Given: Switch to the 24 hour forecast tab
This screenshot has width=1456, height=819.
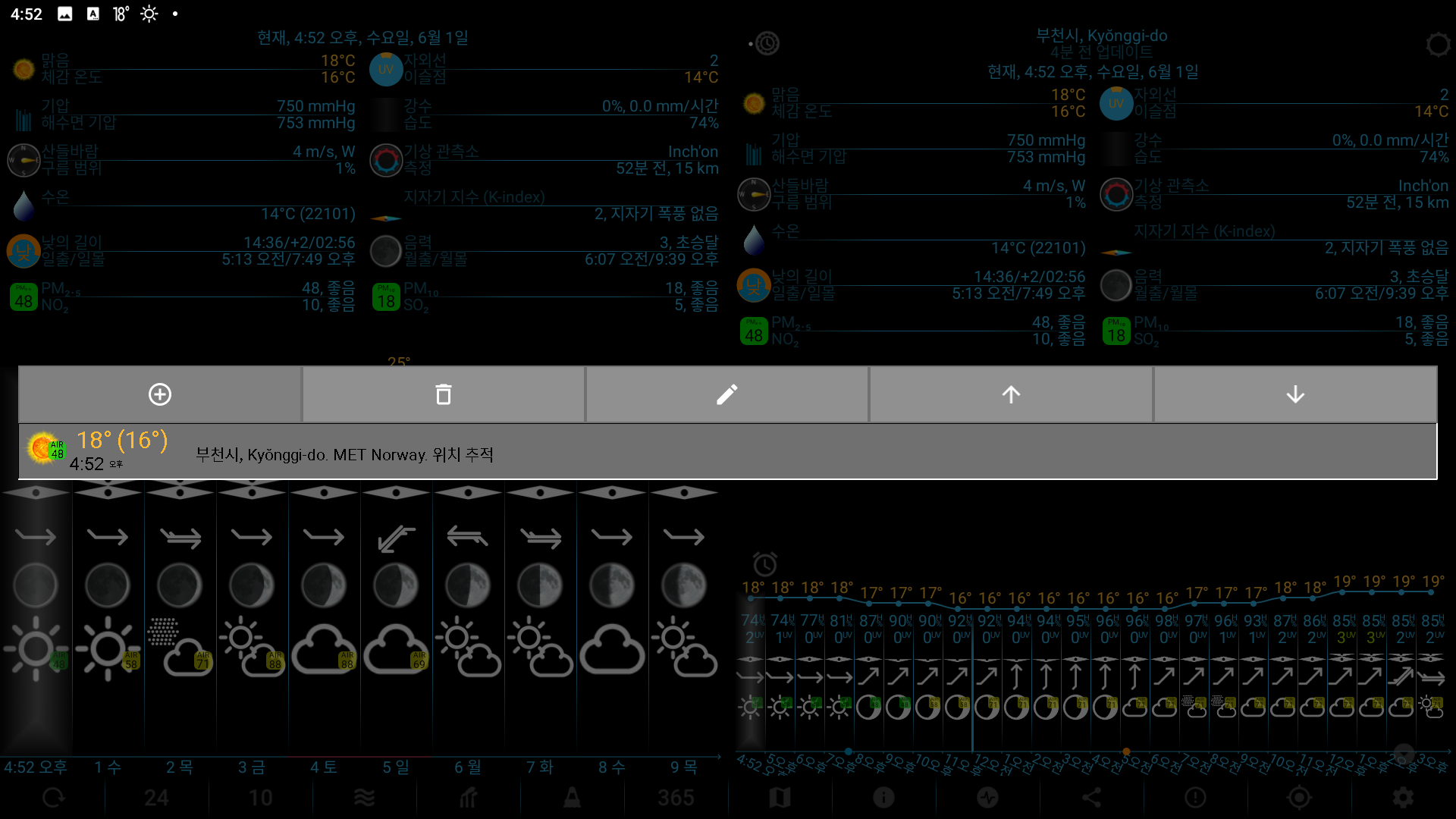Looking at the screenshot, I should [x=156, y=798].
